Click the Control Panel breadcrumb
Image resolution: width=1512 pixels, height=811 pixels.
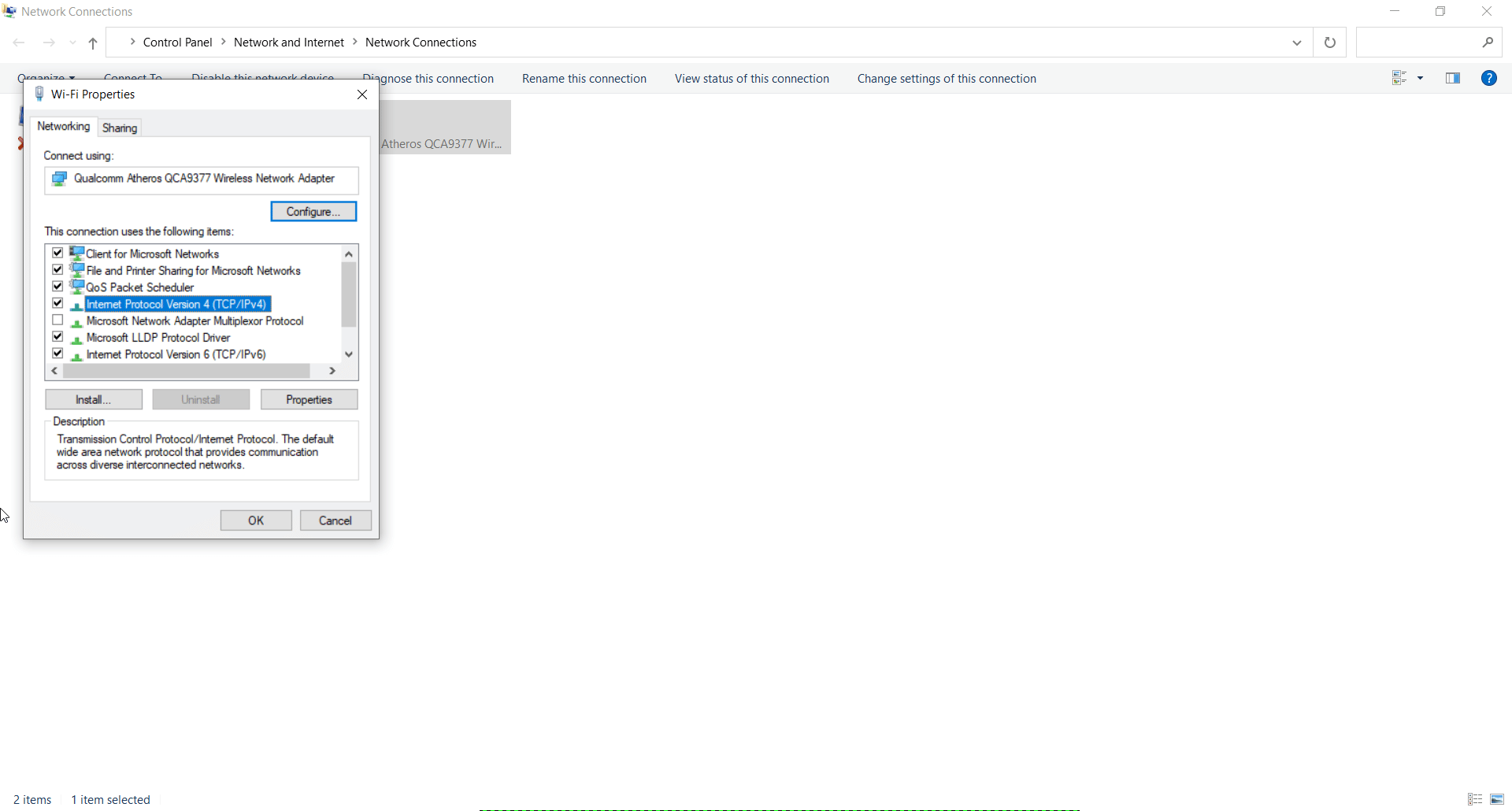[x=178, y=43]
